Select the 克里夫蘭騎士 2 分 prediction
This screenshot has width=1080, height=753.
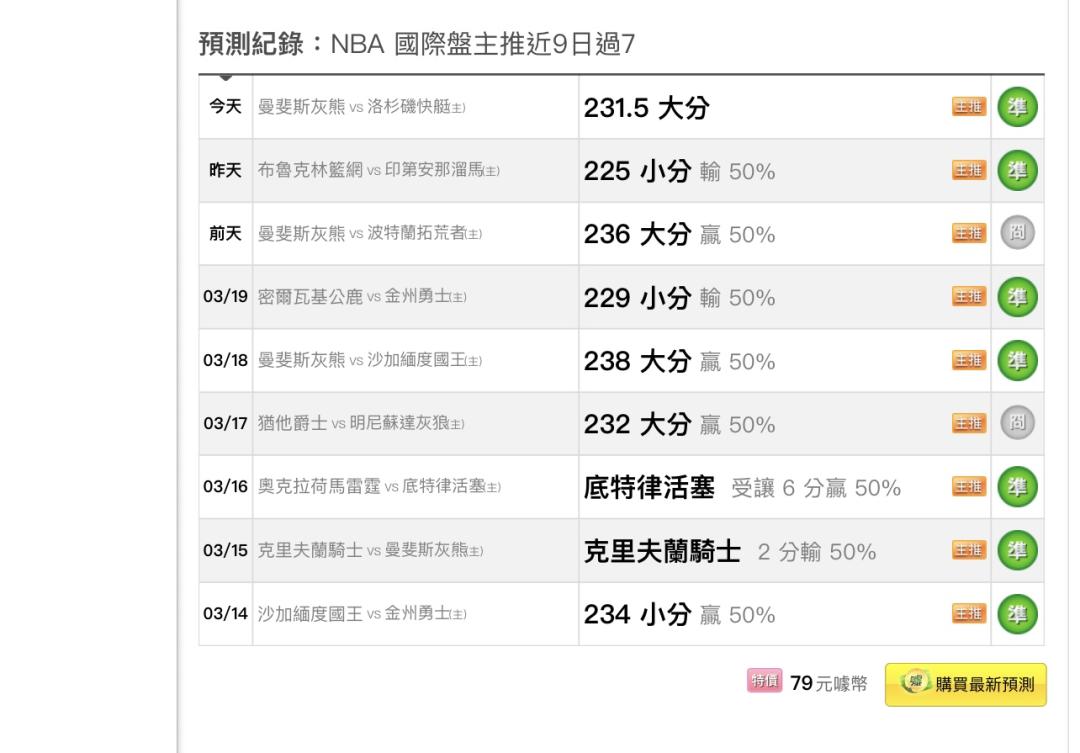pyautogui.click(x=729, y=550)
